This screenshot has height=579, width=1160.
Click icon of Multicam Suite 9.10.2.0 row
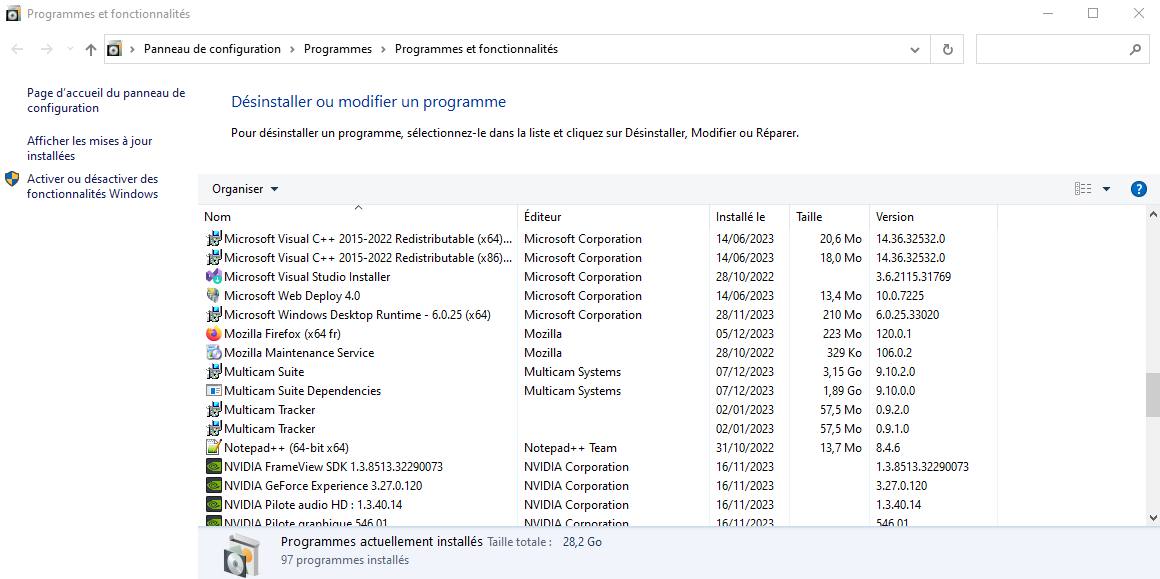point(213,372)
